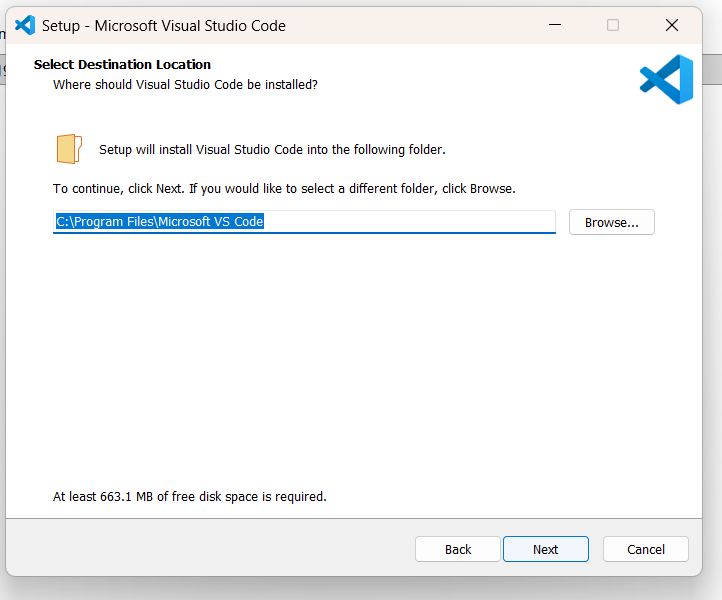Click "Where should Visual Studio Code be installed?" text
The image size is (722, 600).
185,85
